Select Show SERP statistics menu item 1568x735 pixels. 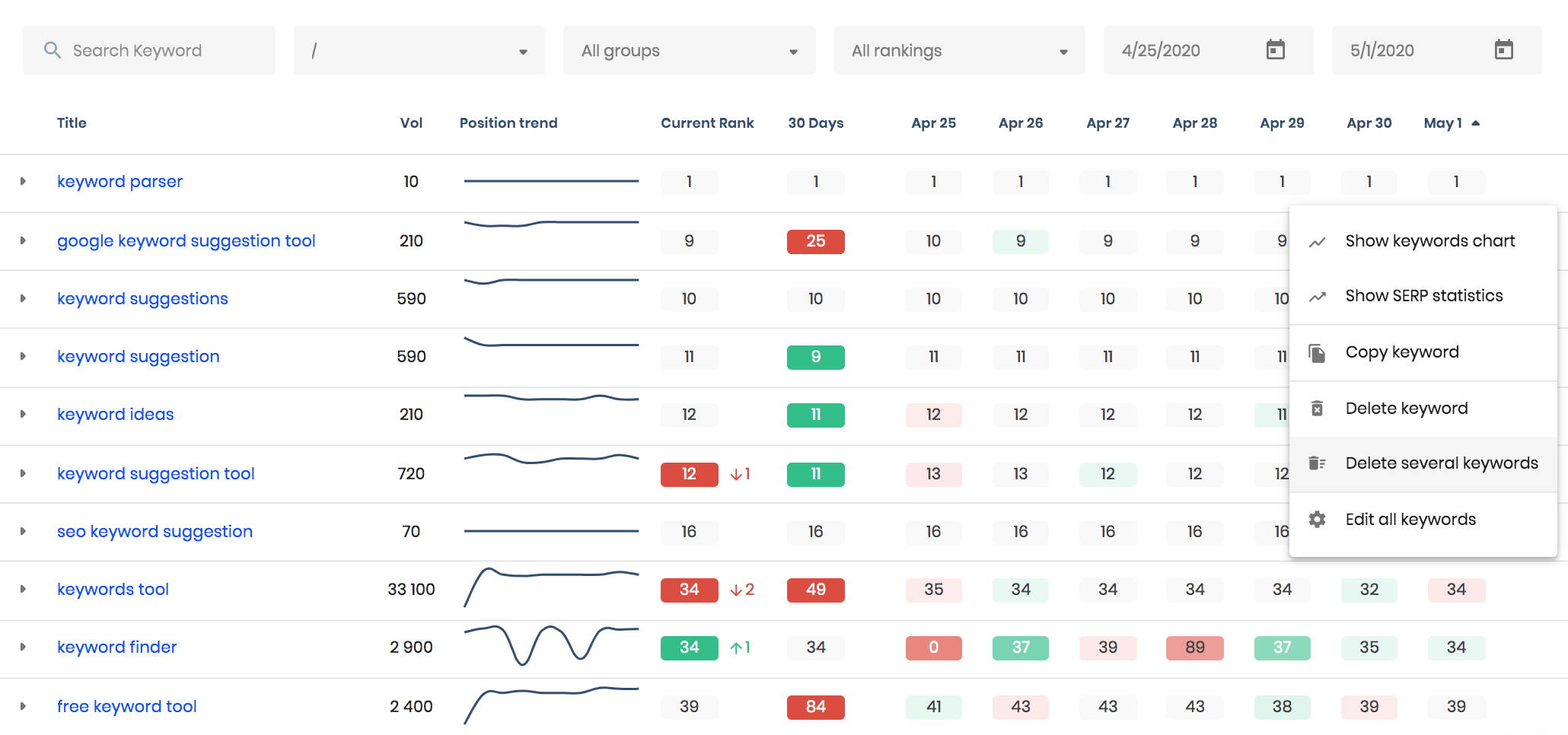point(1423,296)
